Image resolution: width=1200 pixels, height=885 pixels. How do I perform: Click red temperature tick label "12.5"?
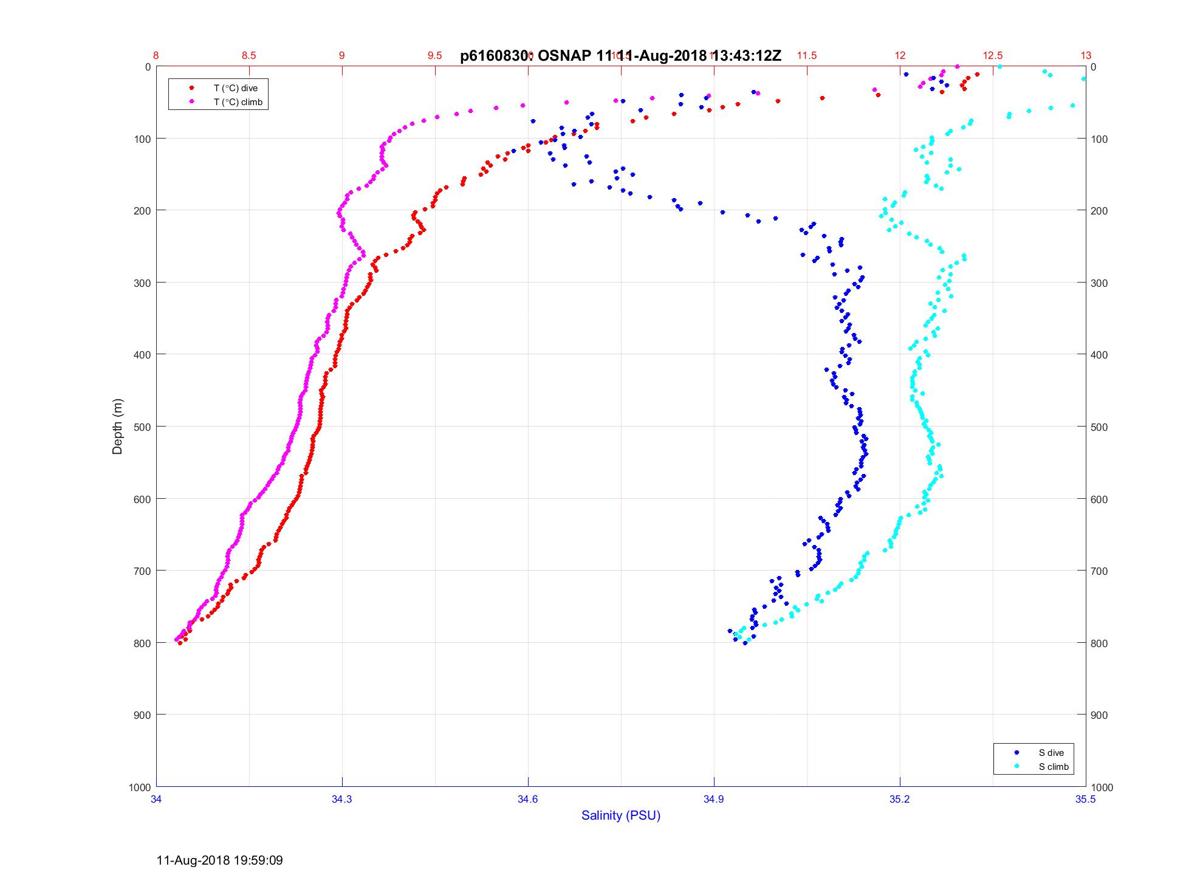tap(993, 56)
